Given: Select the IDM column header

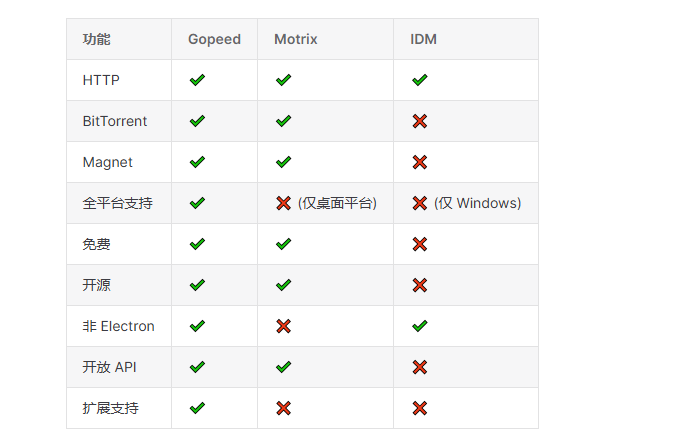Looking at the screenshot, I should click(423, 39).
